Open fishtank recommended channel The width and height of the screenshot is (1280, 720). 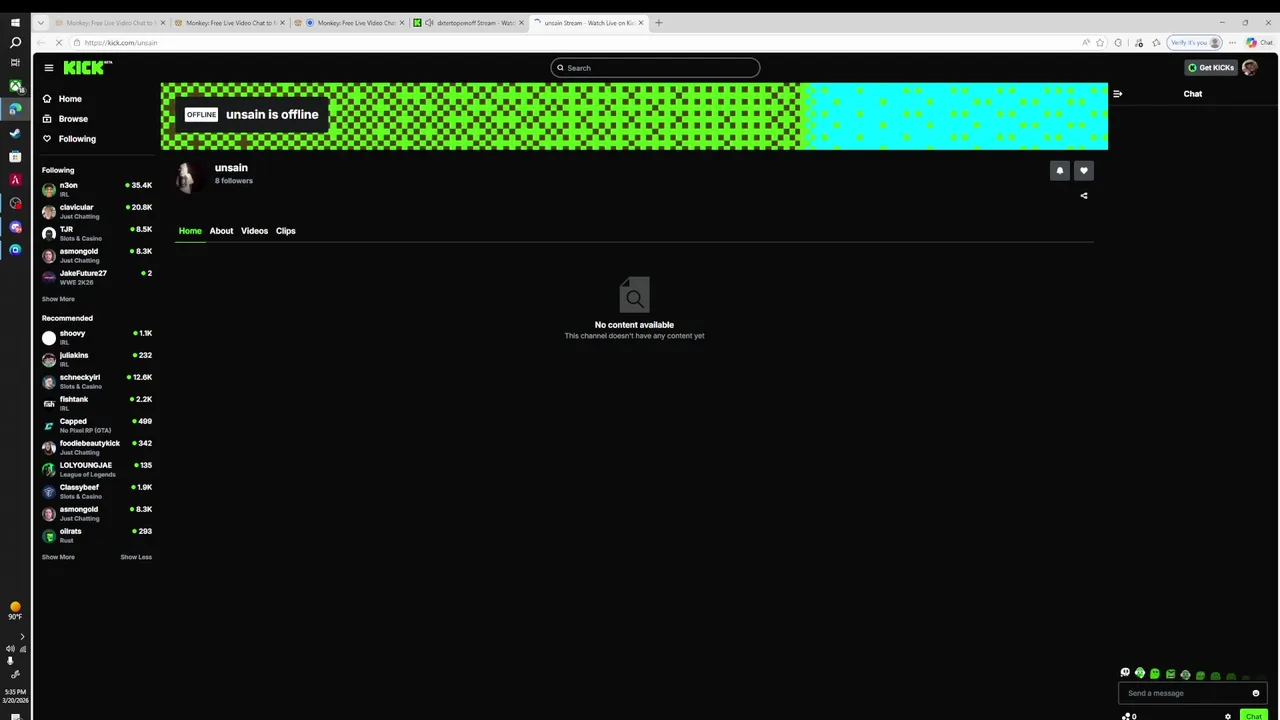coord(97,404)
